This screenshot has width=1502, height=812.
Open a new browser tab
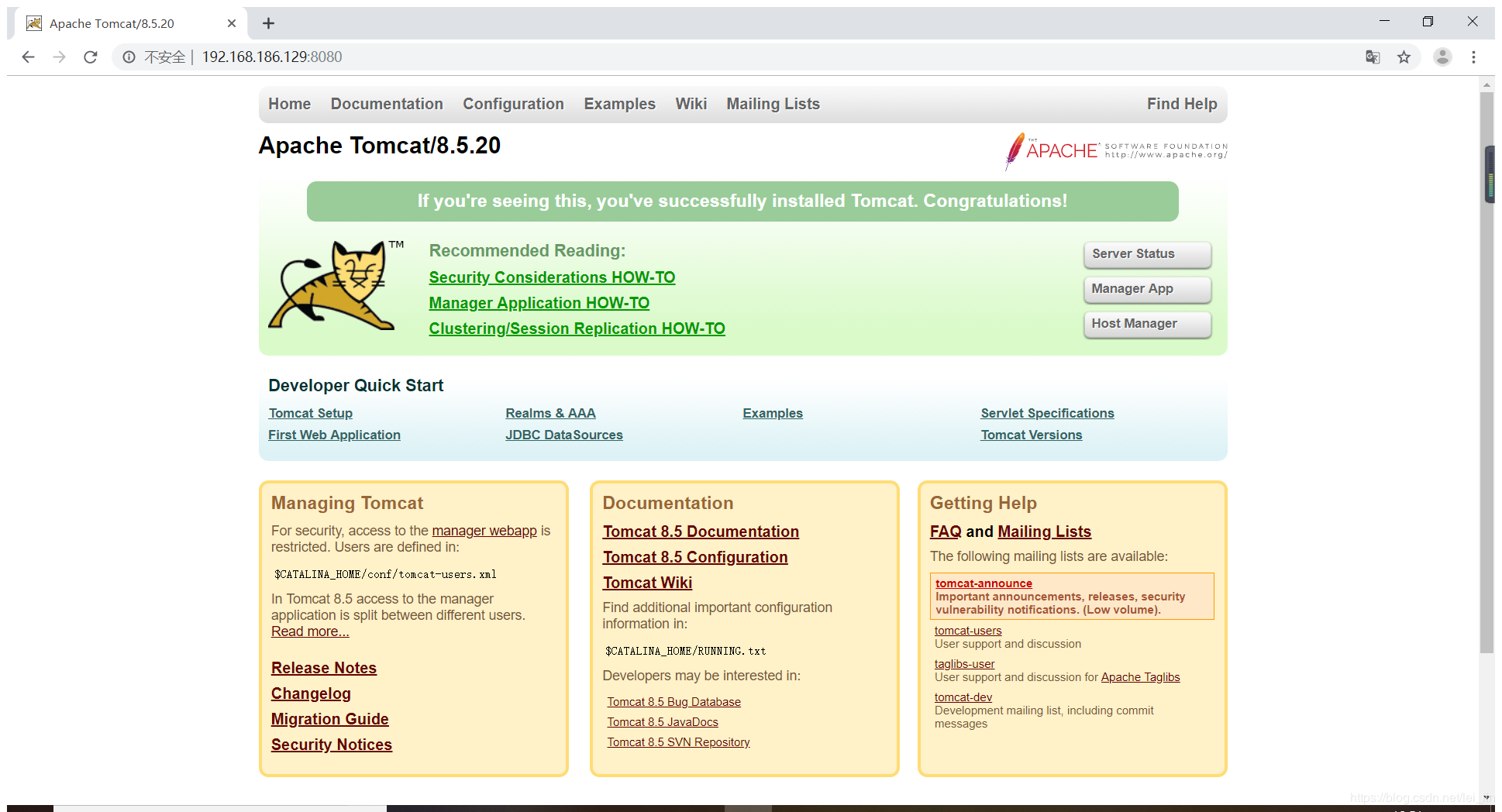tap(268, 23)
